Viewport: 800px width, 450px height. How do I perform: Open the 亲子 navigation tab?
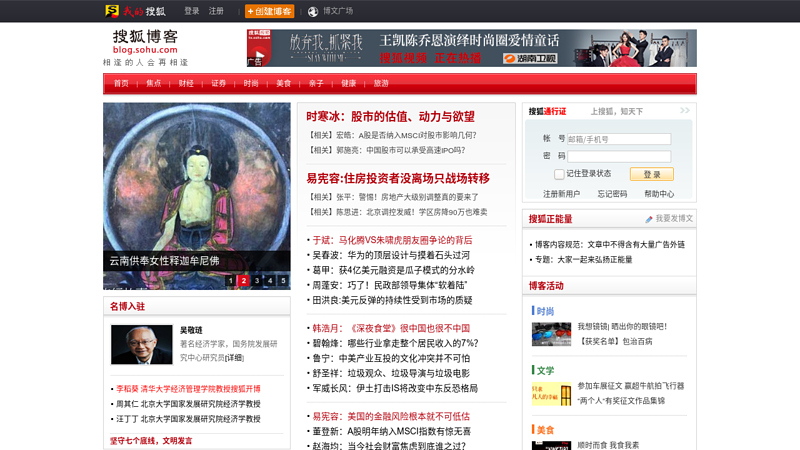(x=316, y=83)
